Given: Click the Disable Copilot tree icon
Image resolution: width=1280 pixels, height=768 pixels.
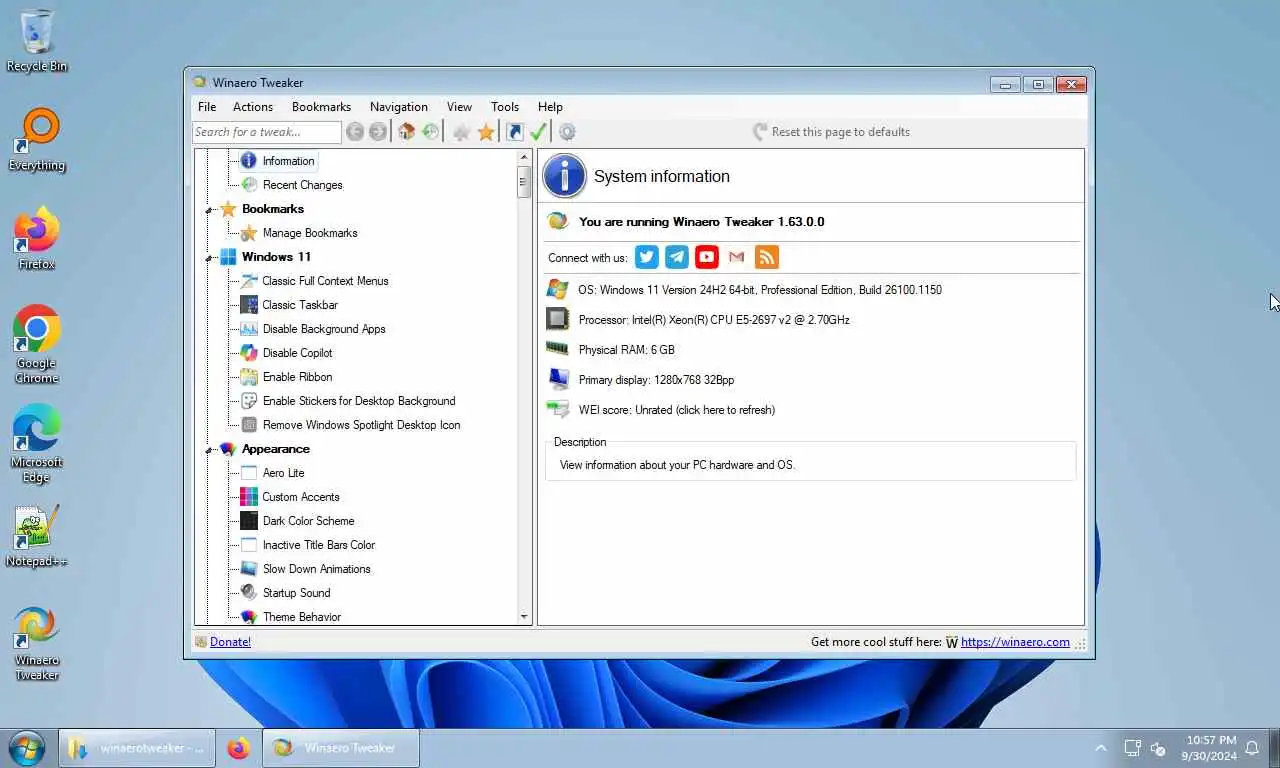Looking at the screenshot, I should [249, 353].
